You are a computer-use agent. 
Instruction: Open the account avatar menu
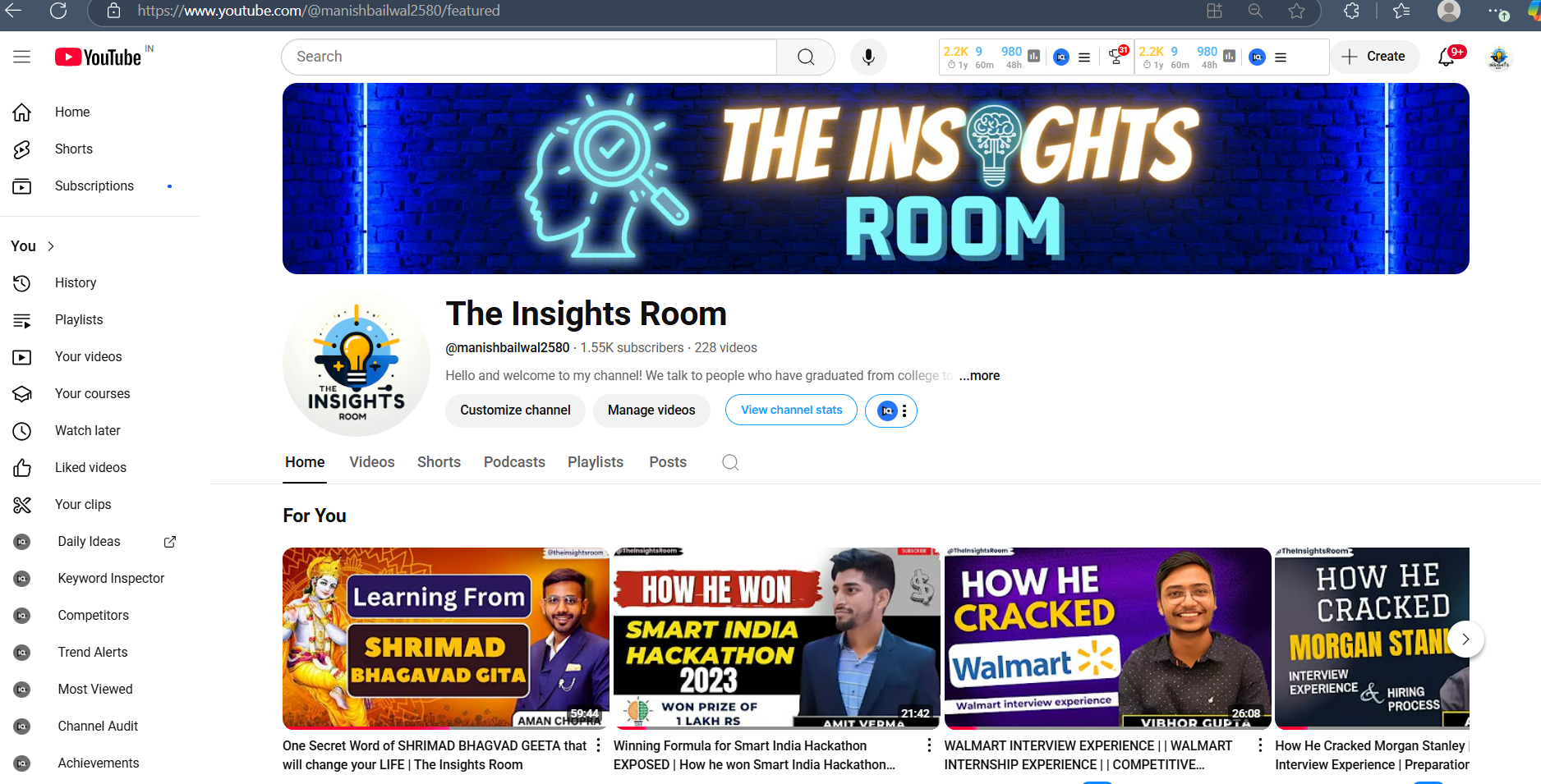(1499, 57)
